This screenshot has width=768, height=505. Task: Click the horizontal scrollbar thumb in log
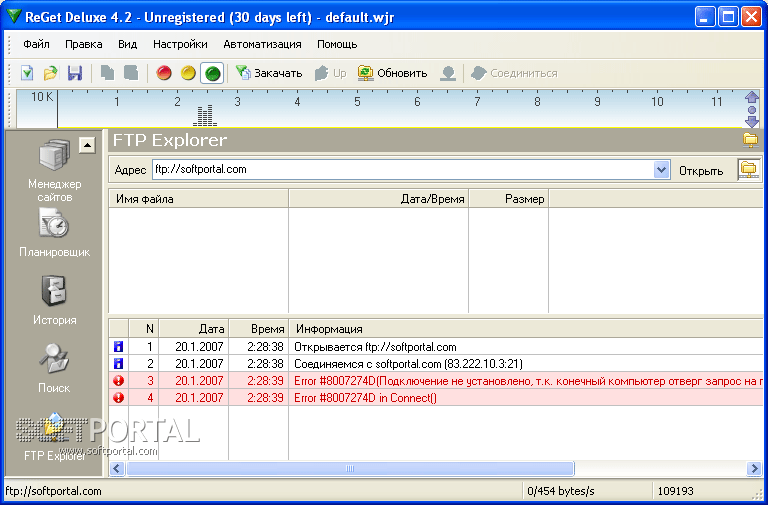click(350, 468)
